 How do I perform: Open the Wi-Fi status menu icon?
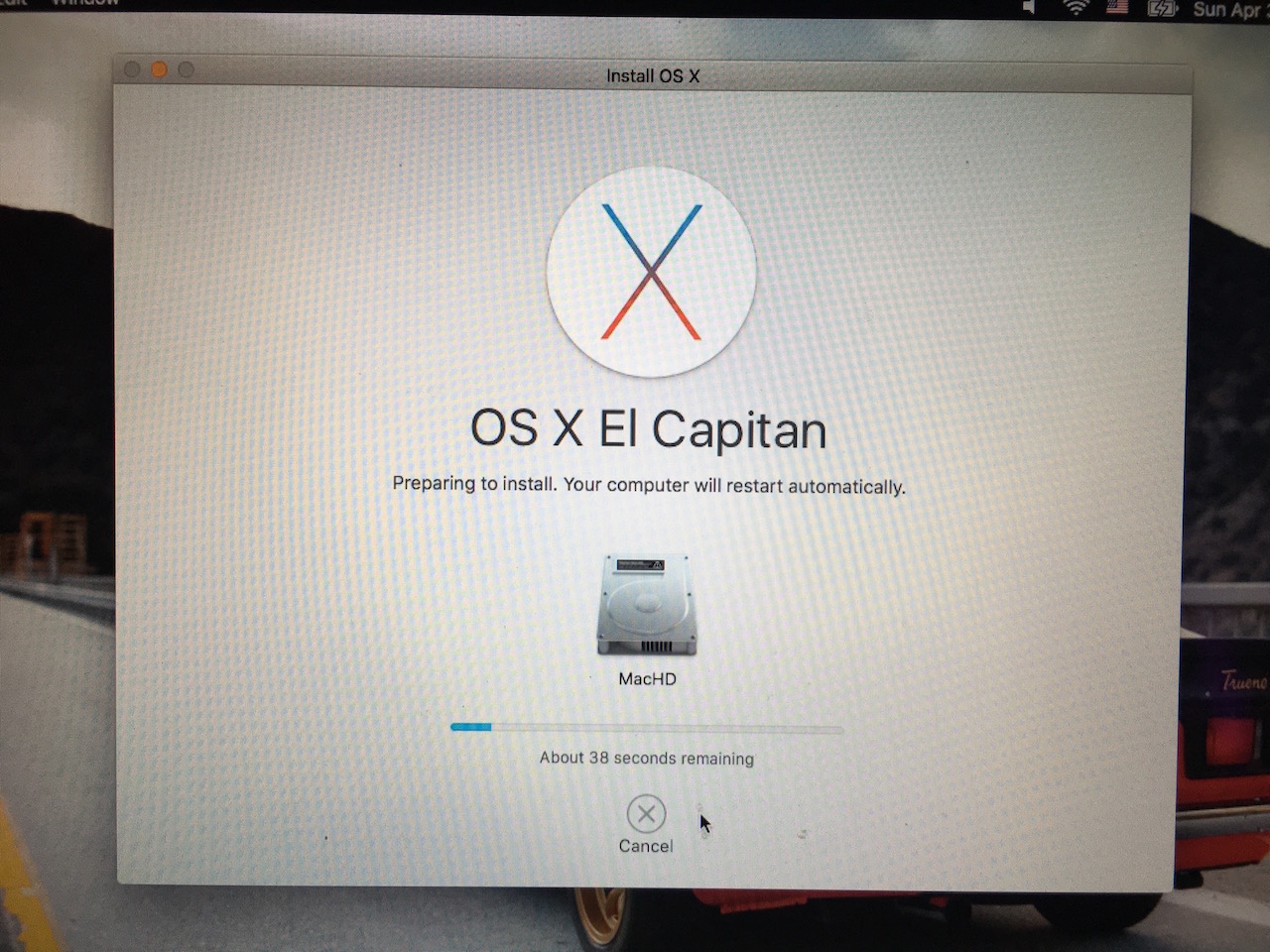coord(1076,8)
